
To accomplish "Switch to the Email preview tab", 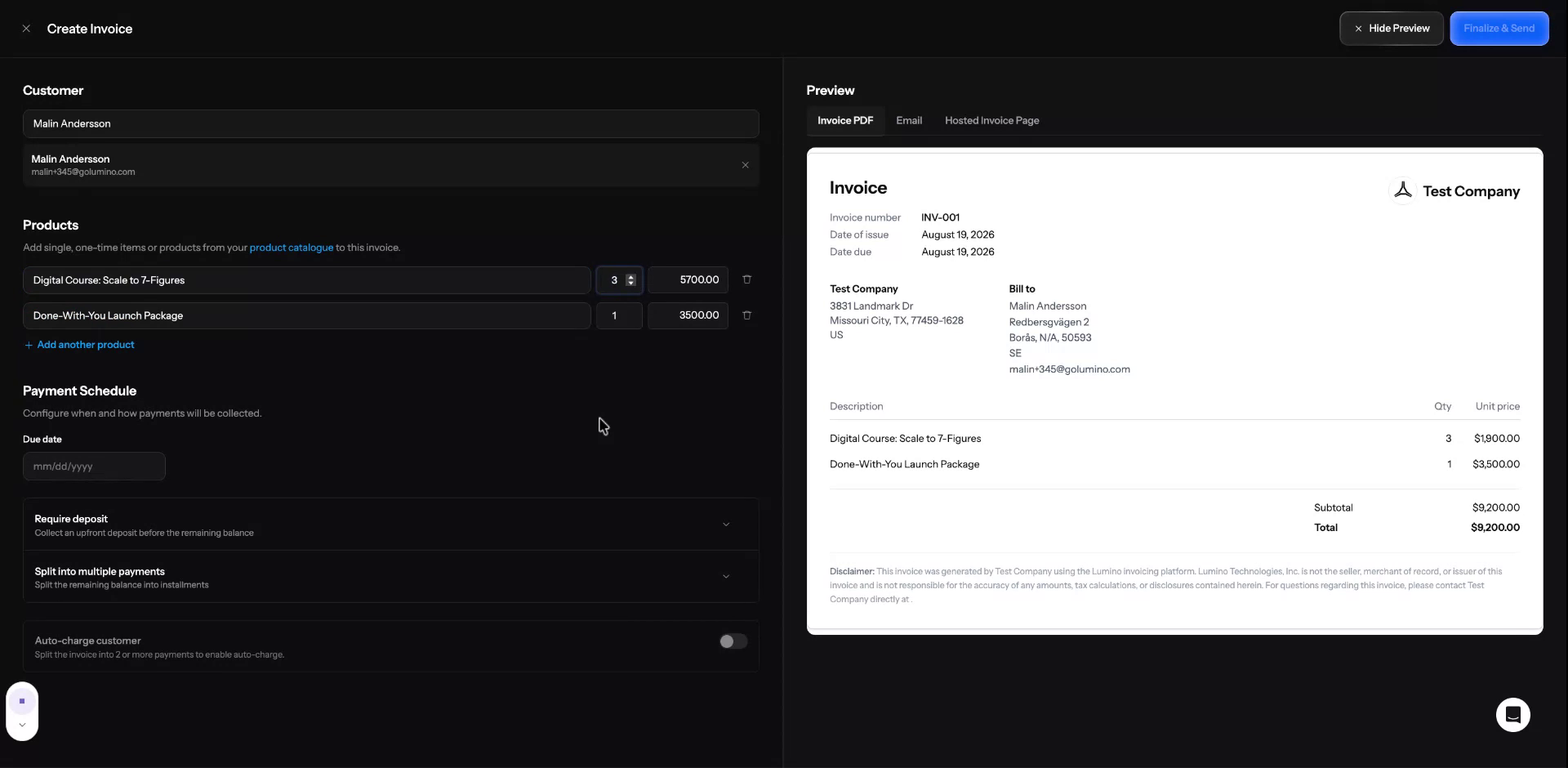I will [909, 120].
